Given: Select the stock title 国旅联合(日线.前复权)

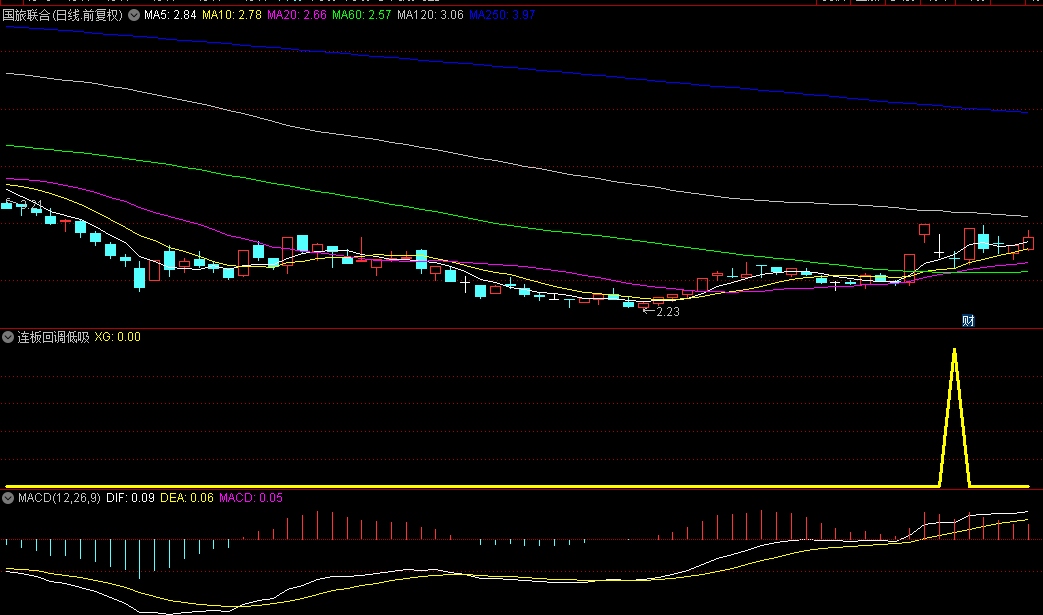Looking at the screenshot, I should coord(63,15).
